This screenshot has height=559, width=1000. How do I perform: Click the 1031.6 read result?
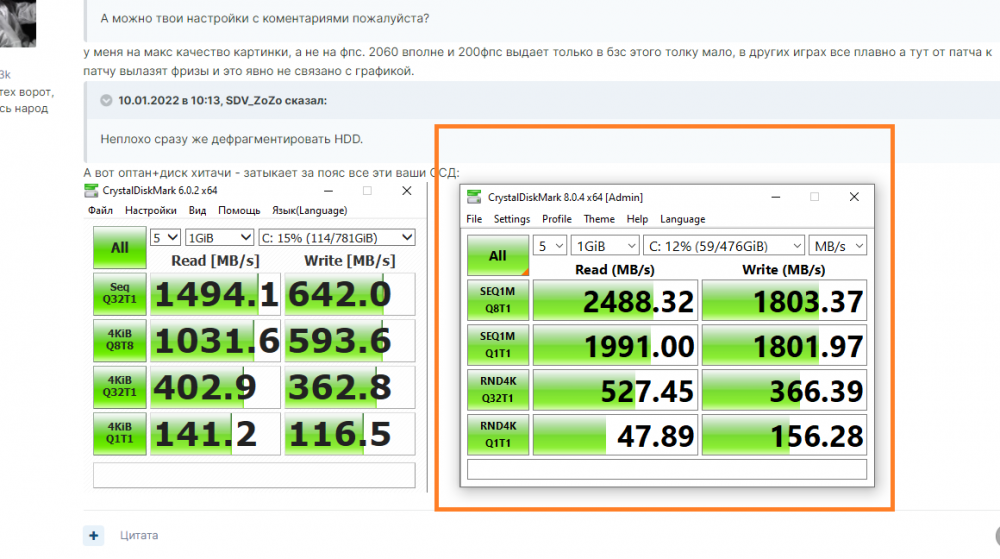click(216, 340)
